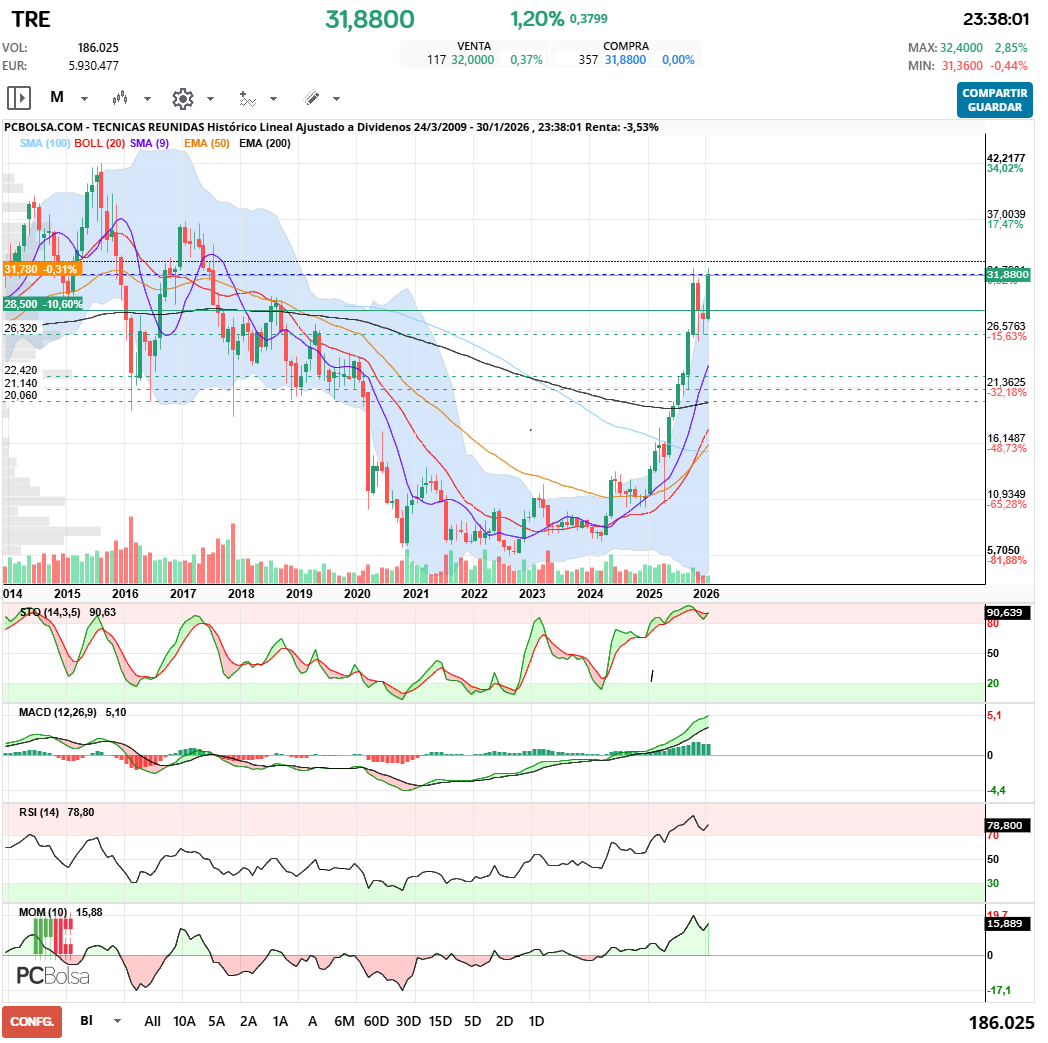Viewport: 1048px width, 1043px height.
Task: Select the pencil drawing tool icon
Action: pos(311,98)
